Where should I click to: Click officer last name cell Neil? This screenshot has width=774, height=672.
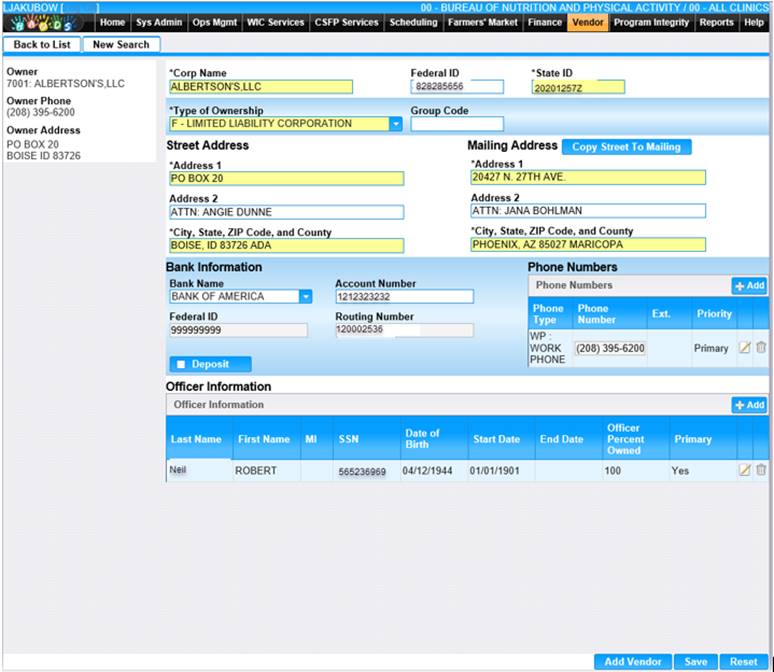pos(199,470)
